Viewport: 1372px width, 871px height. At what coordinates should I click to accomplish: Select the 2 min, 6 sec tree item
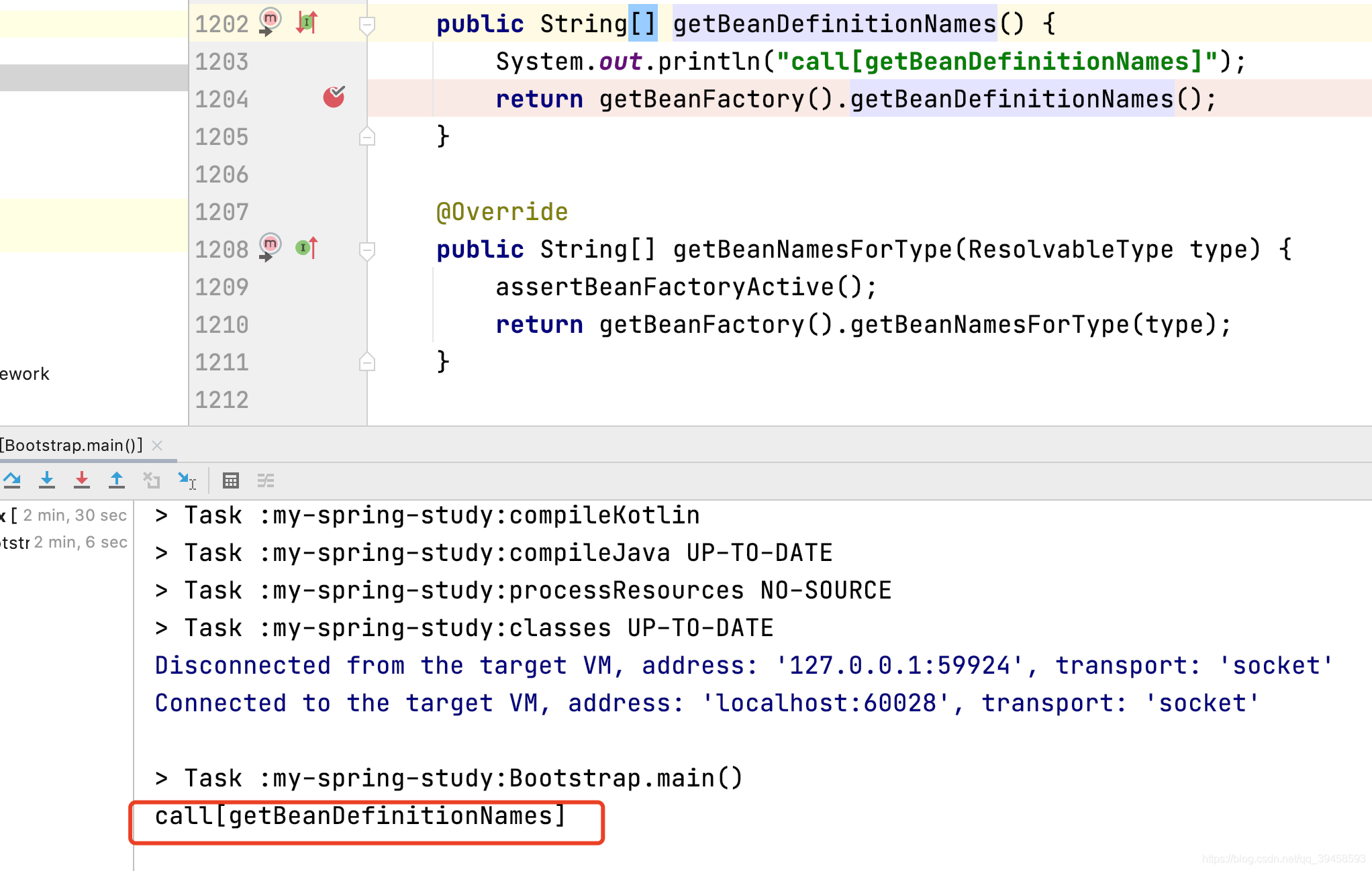67,542
